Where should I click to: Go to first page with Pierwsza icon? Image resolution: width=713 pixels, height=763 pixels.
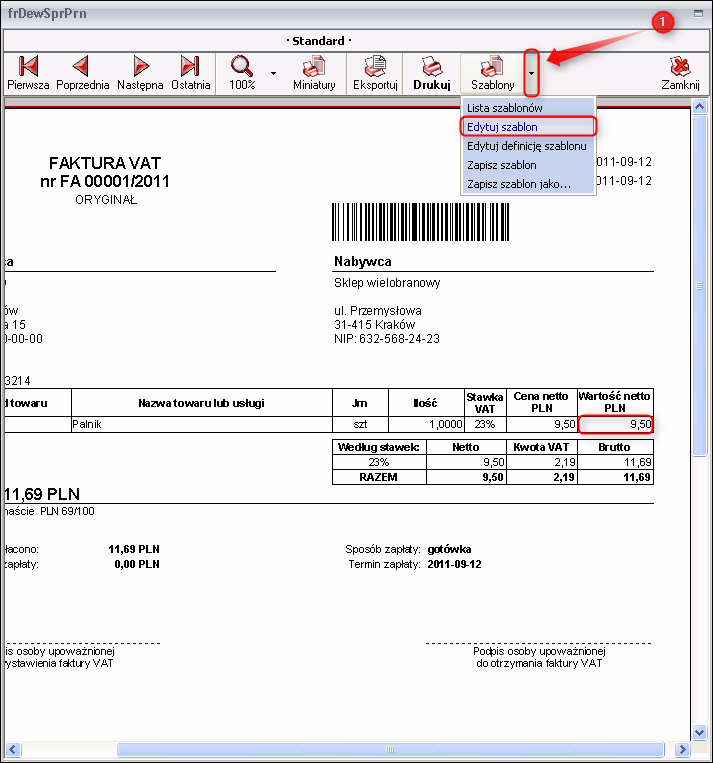pyautogui.click(x=28, y=73)
